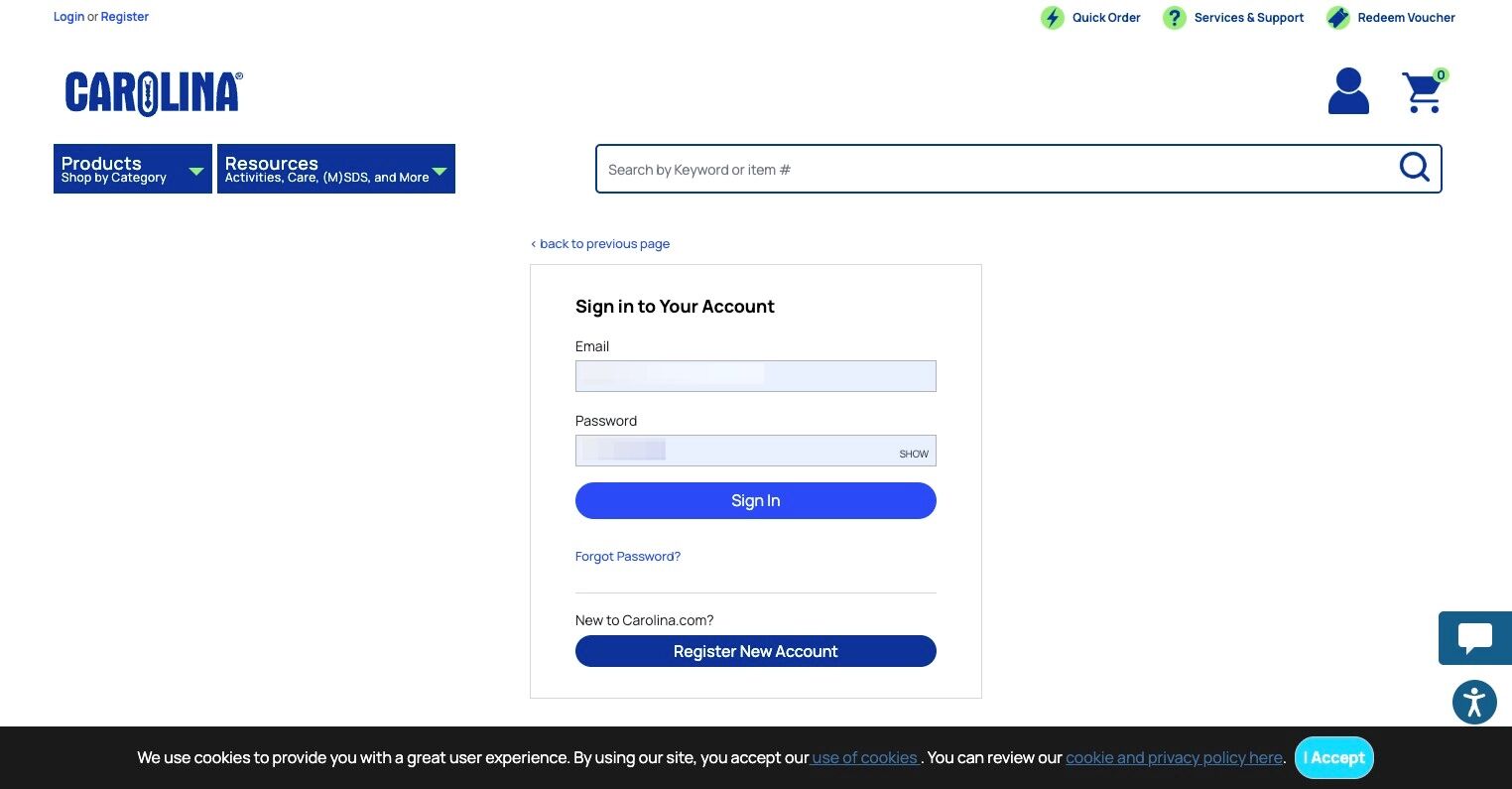Click the search magnifier icon
The image size is (1512, 789).
pos(1414,168)
